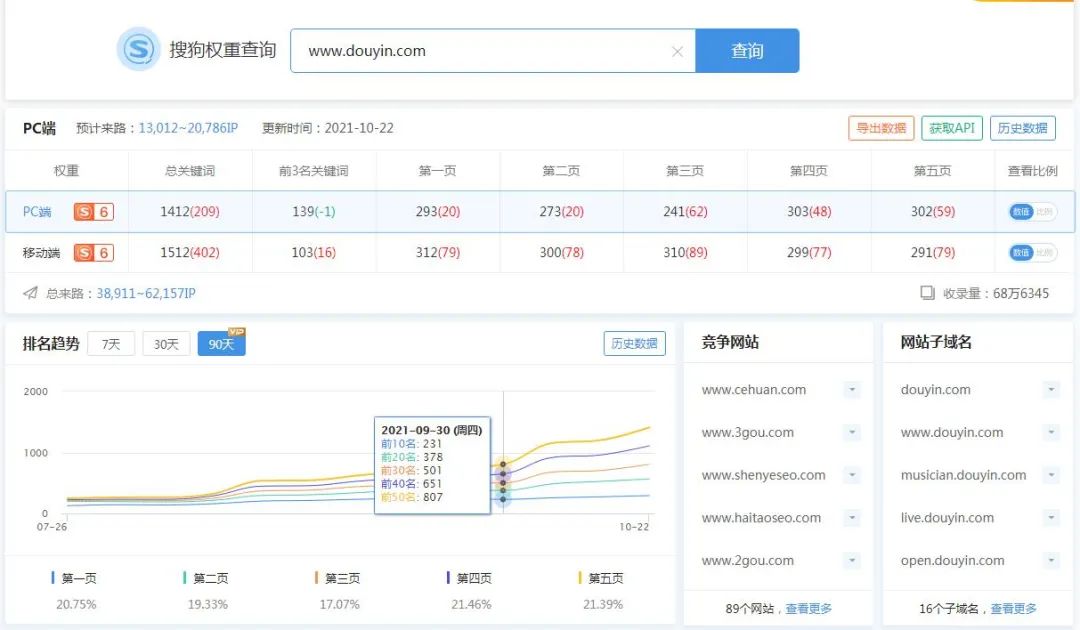Expand dropdown for www.haitaoseo.com
The image size is (1080, 630).
coord(852,518)
